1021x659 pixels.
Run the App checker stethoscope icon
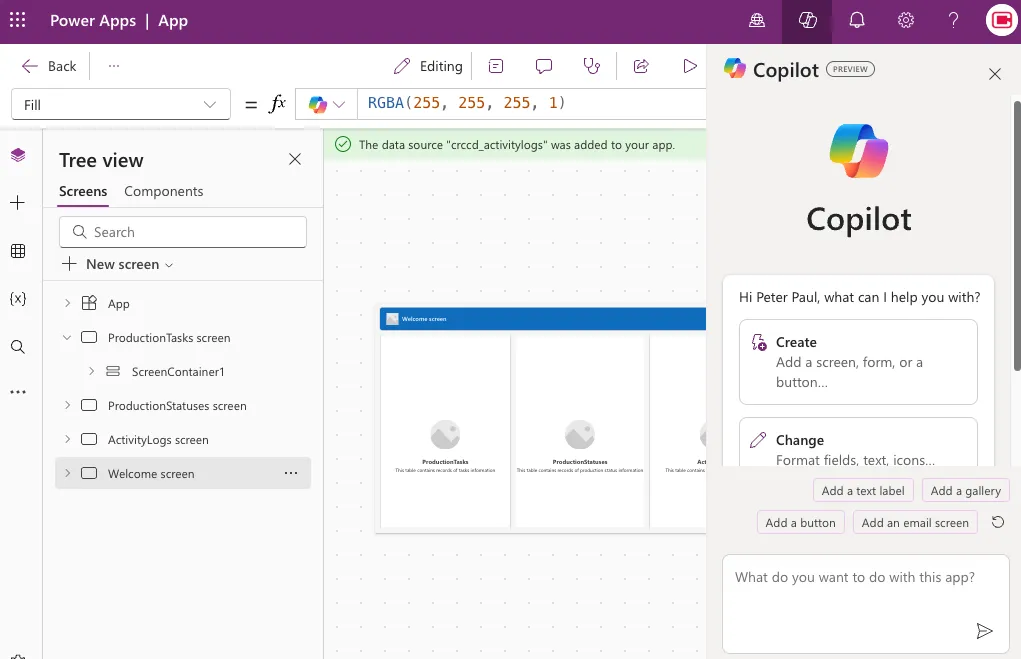point(592,66)
